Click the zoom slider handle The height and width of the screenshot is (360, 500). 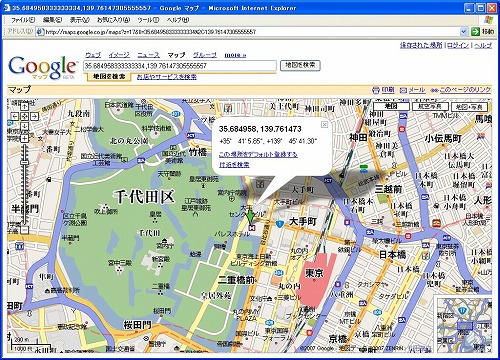tap(24, 163)
